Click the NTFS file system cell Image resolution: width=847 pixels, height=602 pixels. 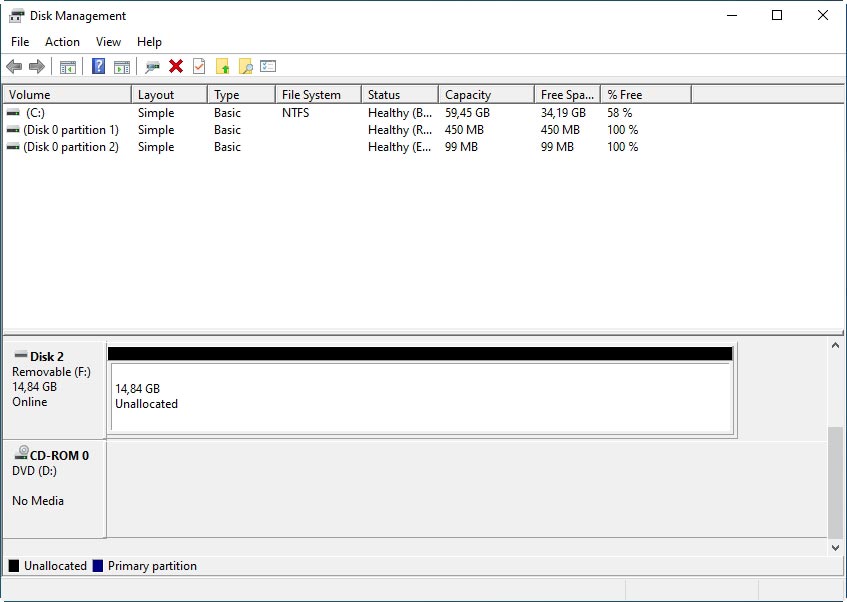tap(295, 113)
